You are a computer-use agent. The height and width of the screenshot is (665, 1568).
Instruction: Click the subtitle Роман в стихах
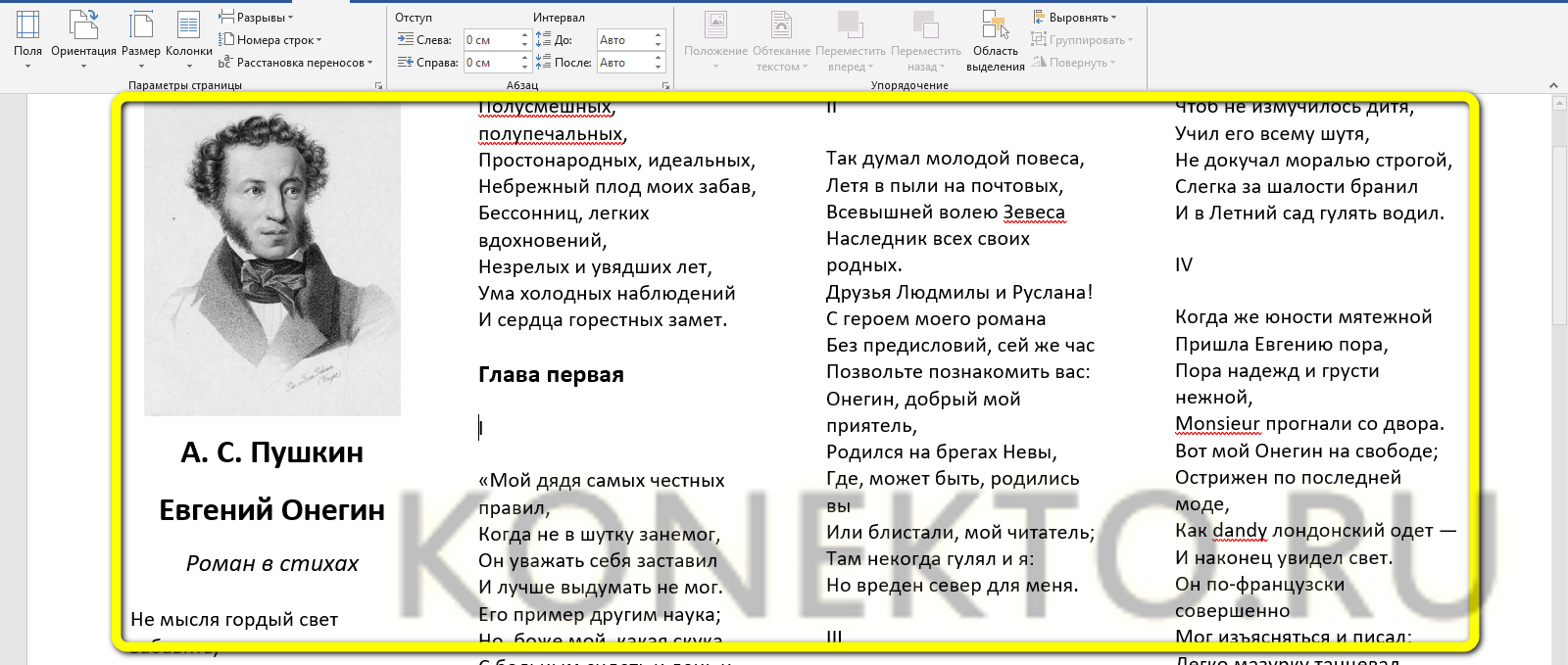(x=272, y=564)
